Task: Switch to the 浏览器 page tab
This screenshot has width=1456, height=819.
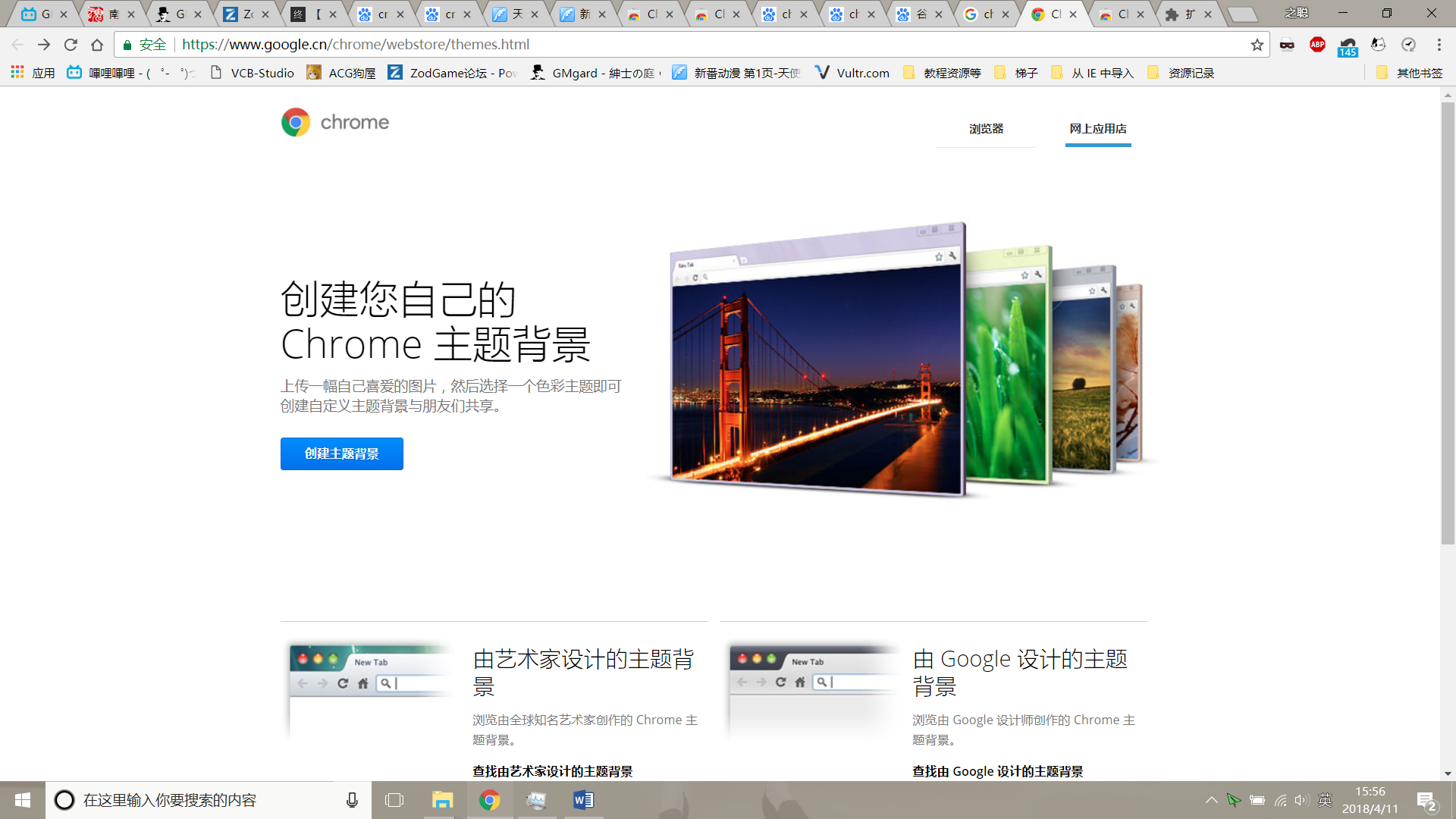Action: click(986, 129)
